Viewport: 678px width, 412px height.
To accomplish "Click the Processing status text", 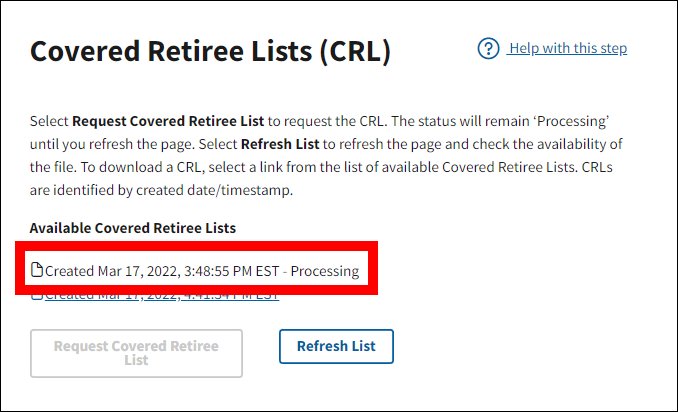I will click(x=325, y=271).
